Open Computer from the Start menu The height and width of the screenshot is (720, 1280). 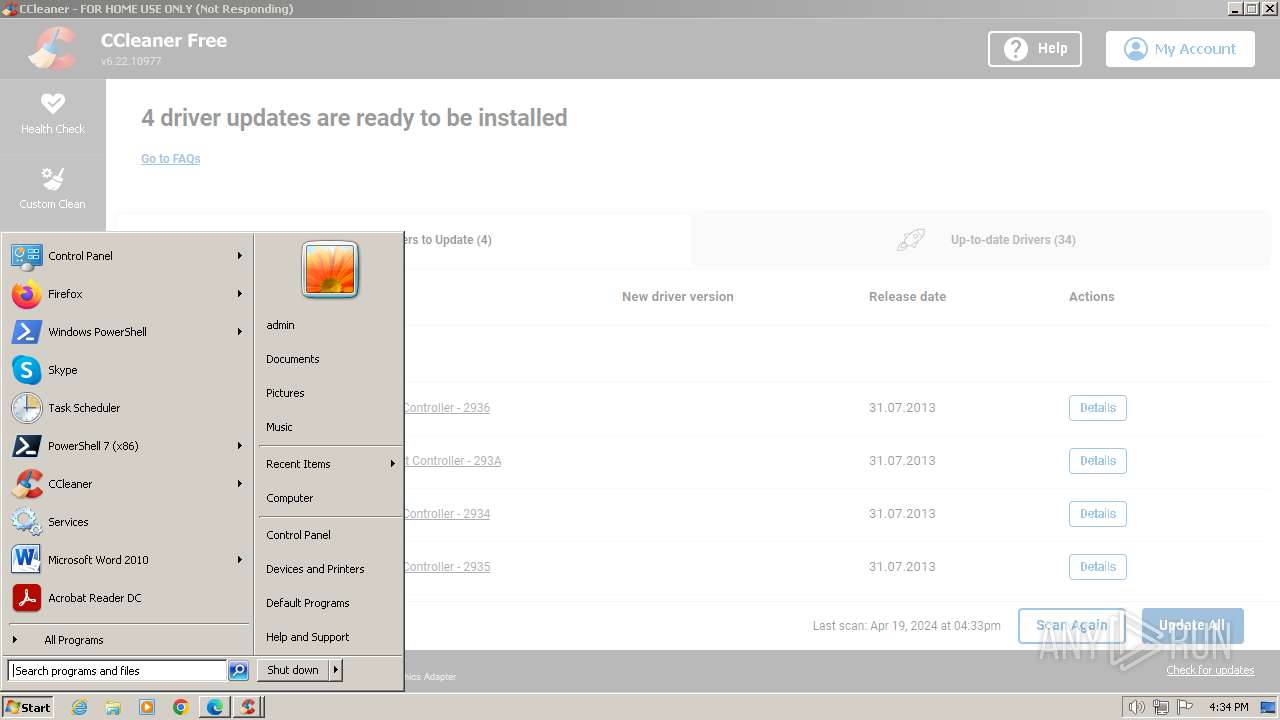(330, 498)
